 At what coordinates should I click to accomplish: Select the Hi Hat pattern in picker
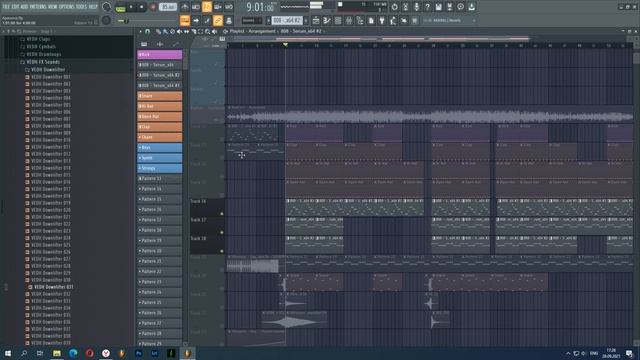click(x=160, y=106)
